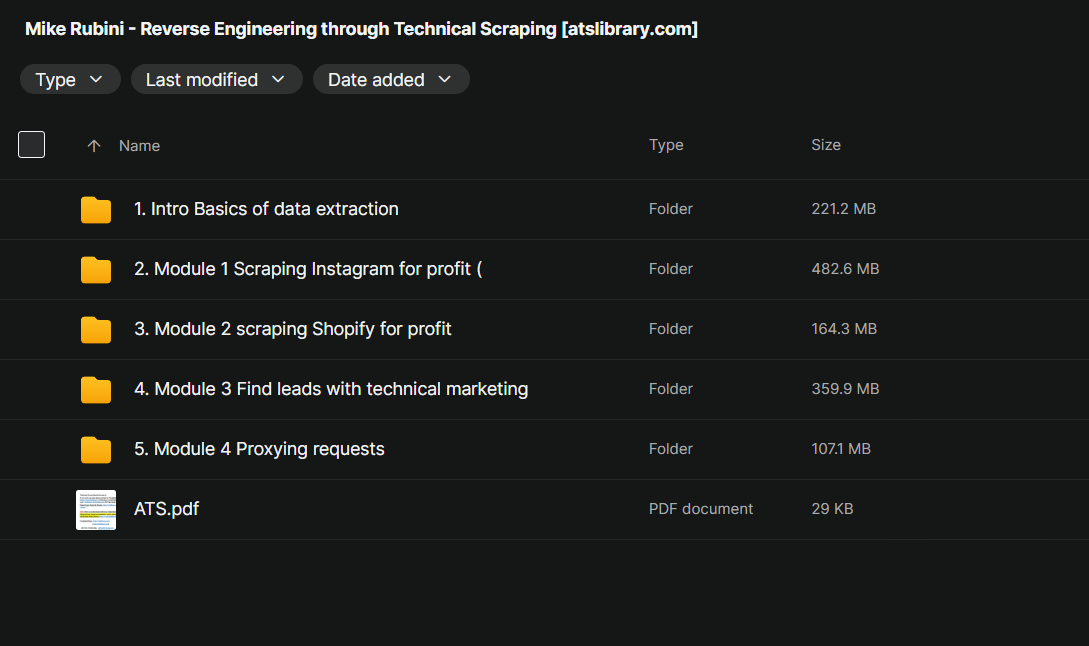This screenshot has height=646, width=1089.
Task: Sort files by the Name column header
Action: pyautogui.click(x=140, y=146)
